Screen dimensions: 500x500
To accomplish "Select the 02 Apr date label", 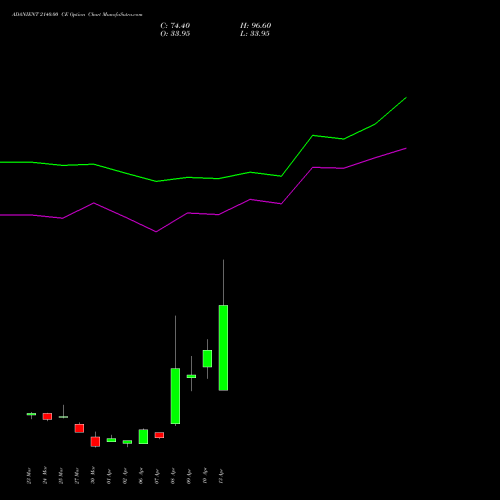I will pos(125,476).
